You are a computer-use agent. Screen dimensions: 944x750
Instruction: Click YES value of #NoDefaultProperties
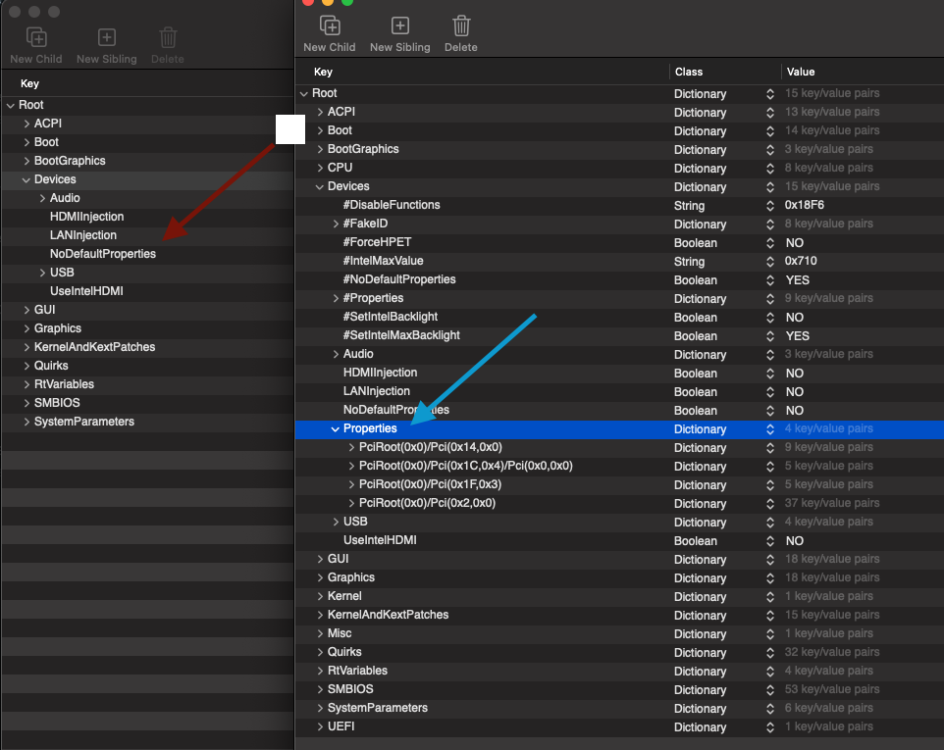pyautogui.click(x=798, y=280)
